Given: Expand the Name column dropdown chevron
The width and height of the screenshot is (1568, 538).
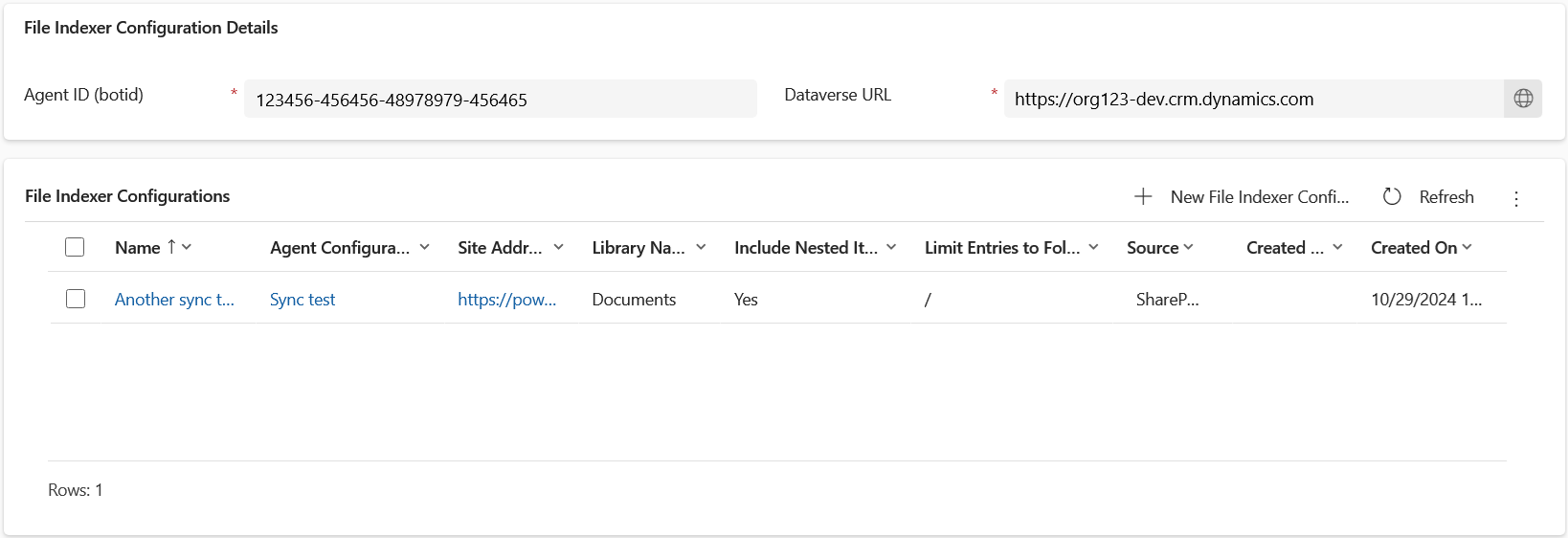Looking at the screenshot, I should click(187, 247).
